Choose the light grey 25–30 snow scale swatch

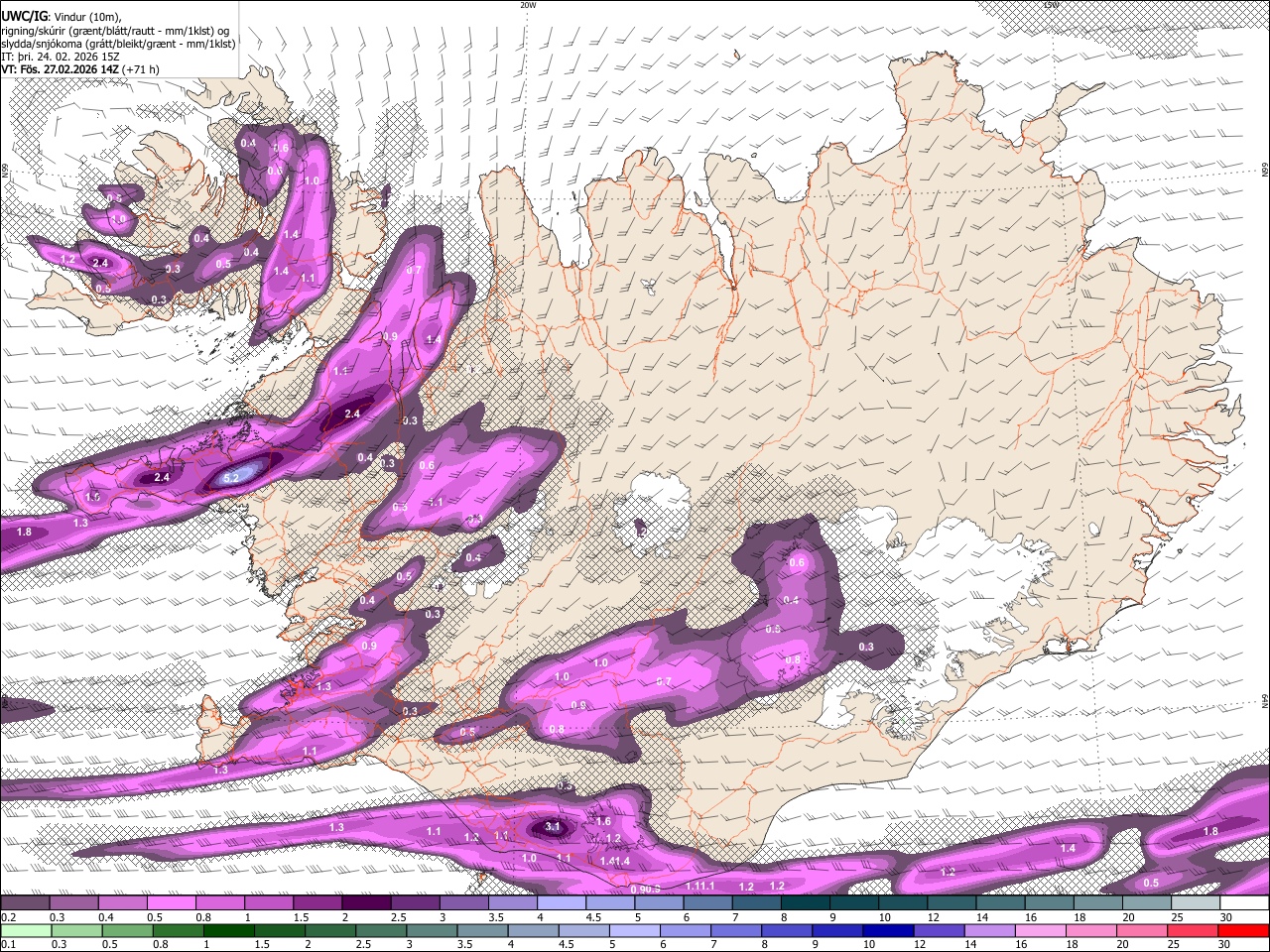tap(1195, 902)
